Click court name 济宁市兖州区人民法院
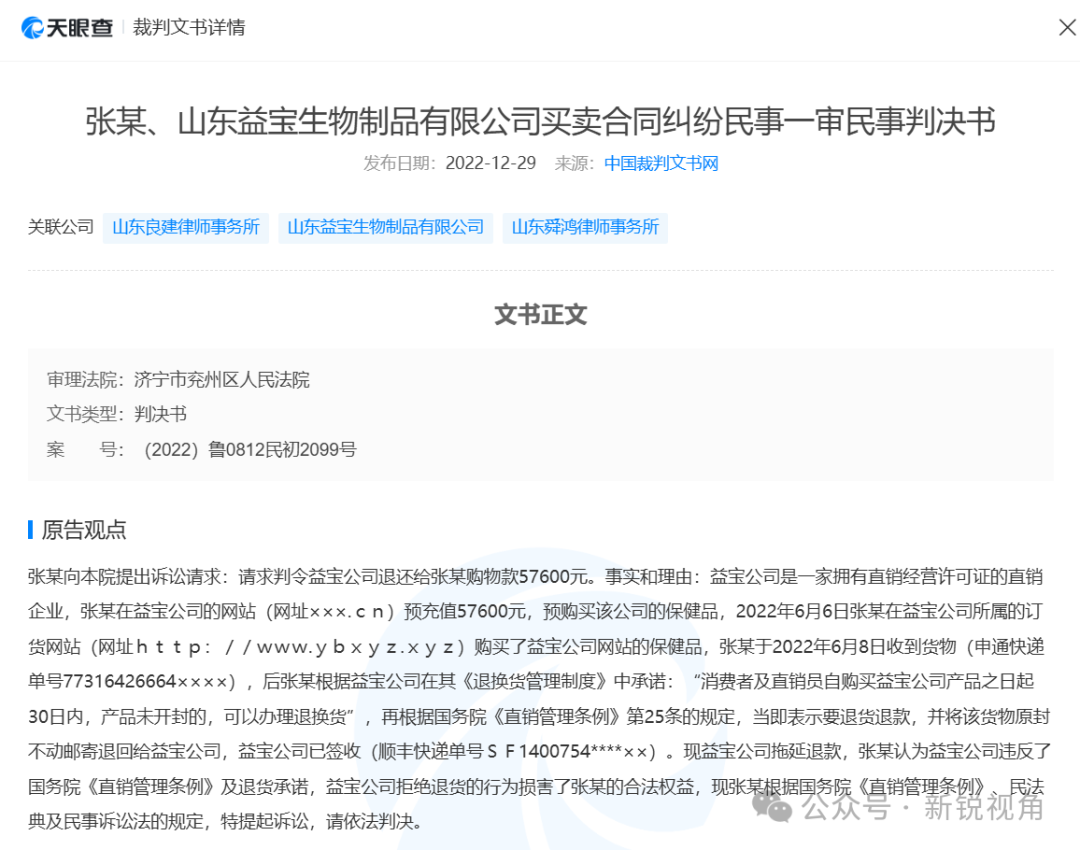 222,379
